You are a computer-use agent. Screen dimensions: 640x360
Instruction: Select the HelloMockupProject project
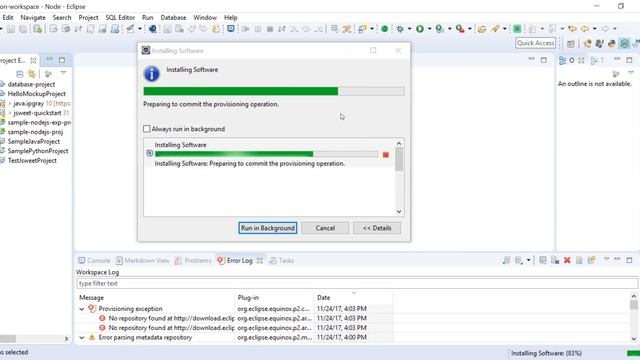pos(36,94)
